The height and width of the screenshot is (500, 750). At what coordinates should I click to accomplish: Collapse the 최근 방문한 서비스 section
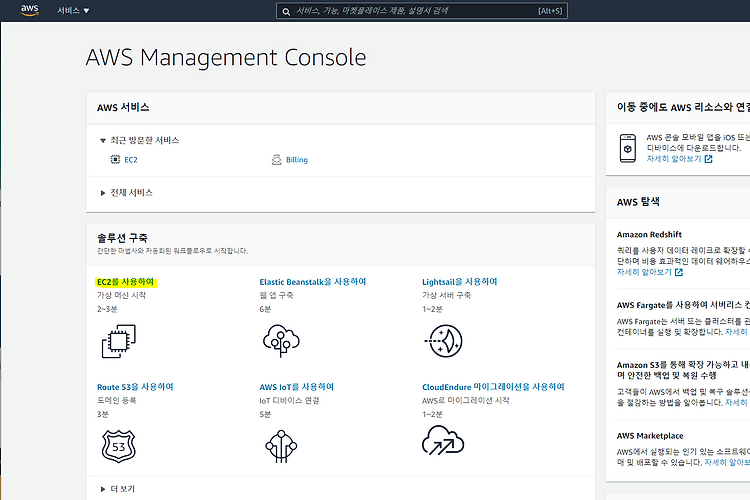139,140
